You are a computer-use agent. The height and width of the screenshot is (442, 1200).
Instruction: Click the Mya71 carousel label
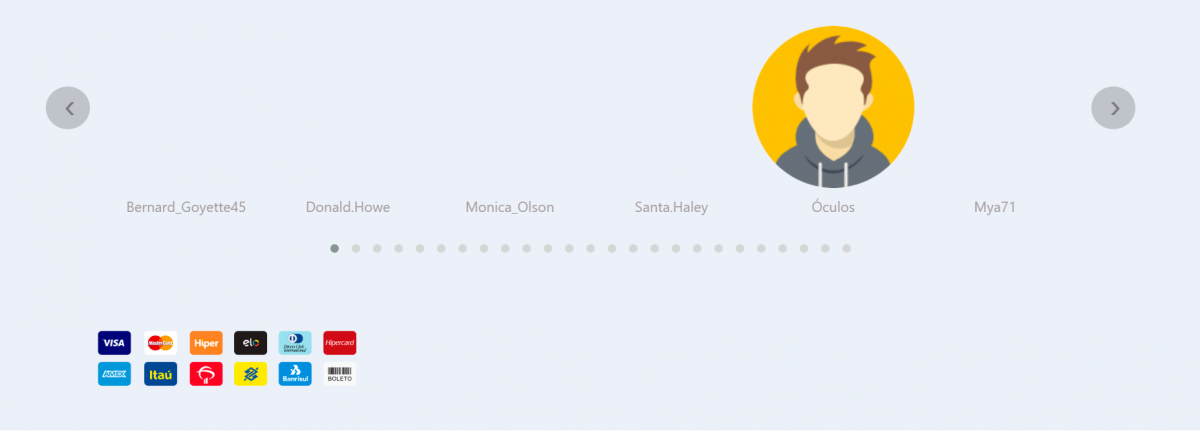click(x=995, y=207)
